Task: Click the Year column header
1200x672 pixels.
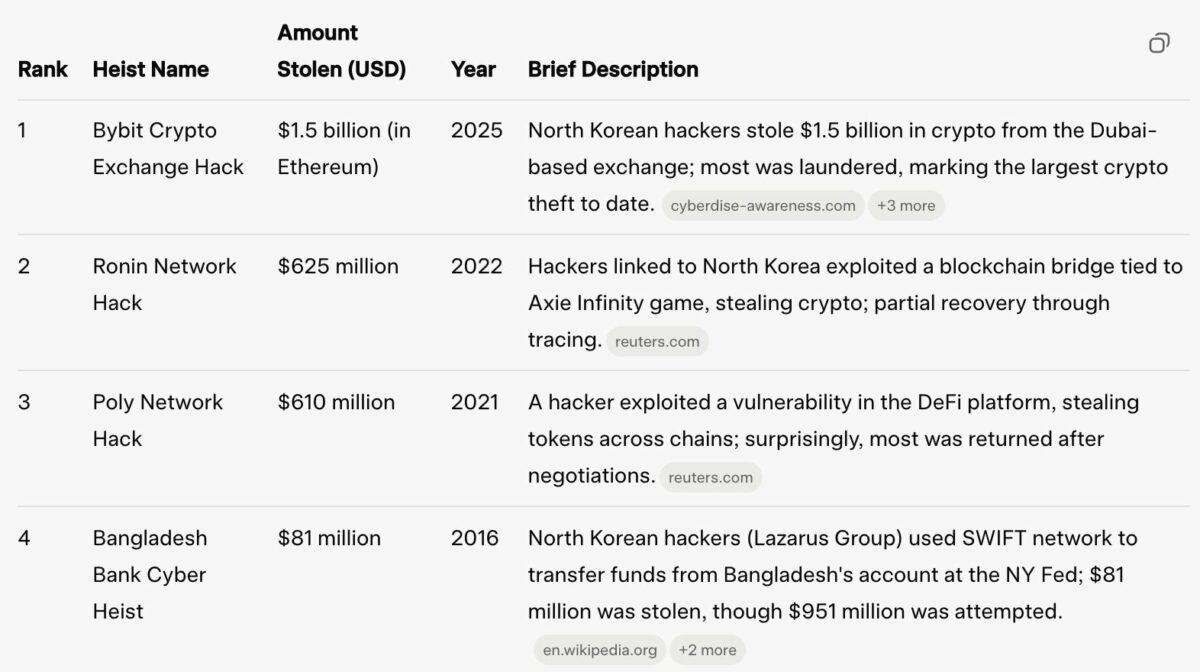Action: tap(473, 69)
